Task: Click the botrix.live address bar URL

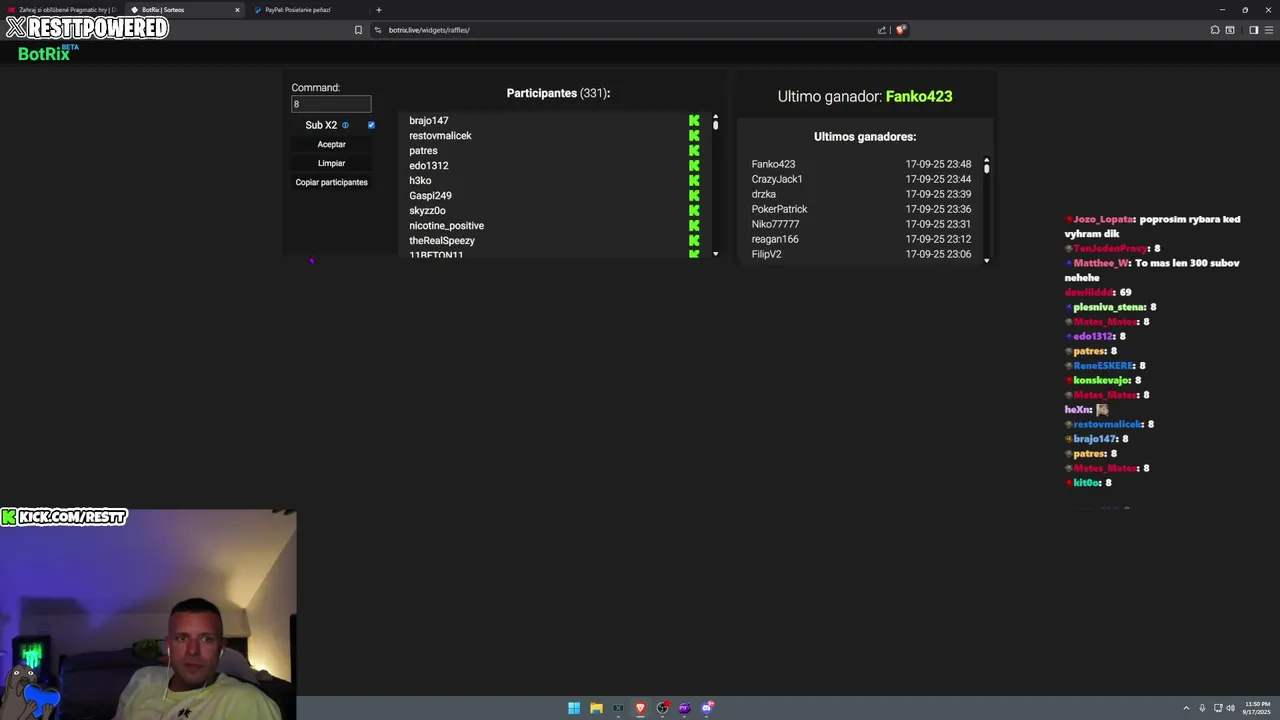Action: click(x=429, y=30)
